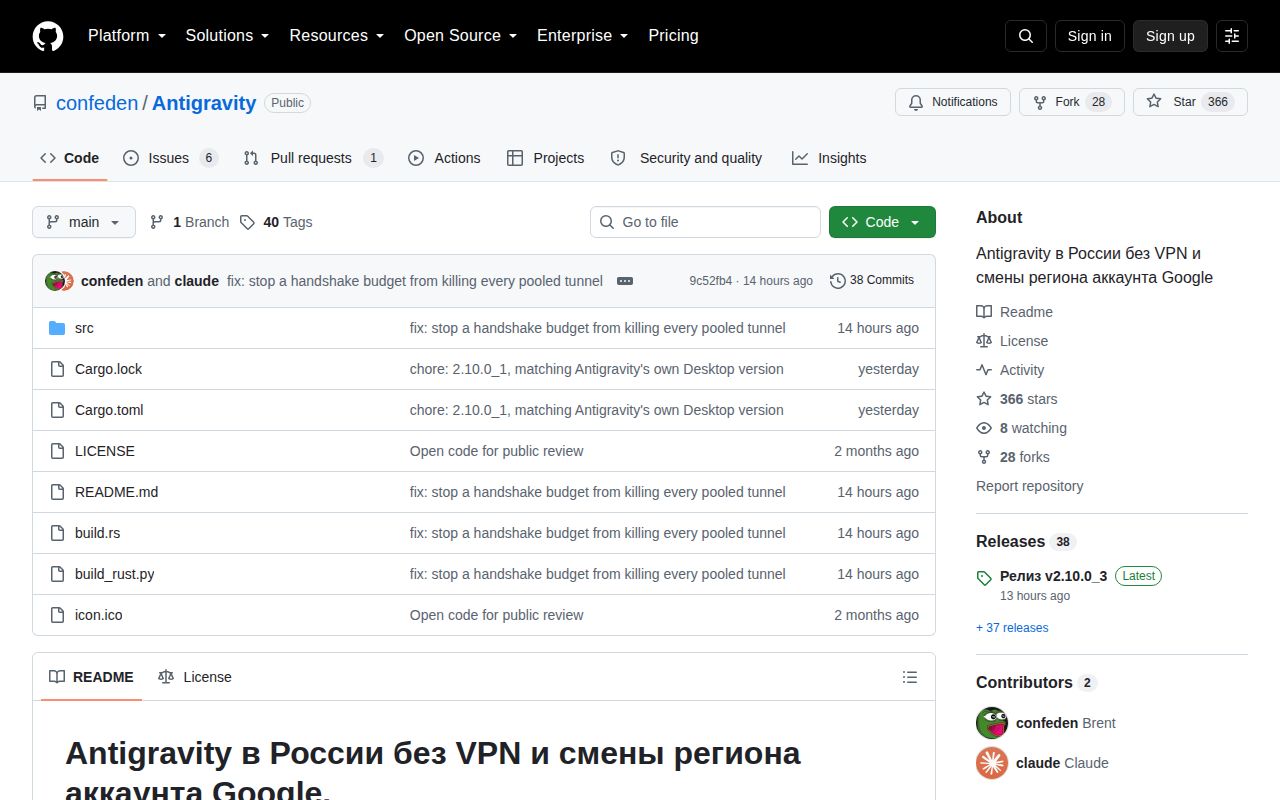The image size is (1280, 800).
Task: Open the Contributors heading link
Action: (1024, 682)
